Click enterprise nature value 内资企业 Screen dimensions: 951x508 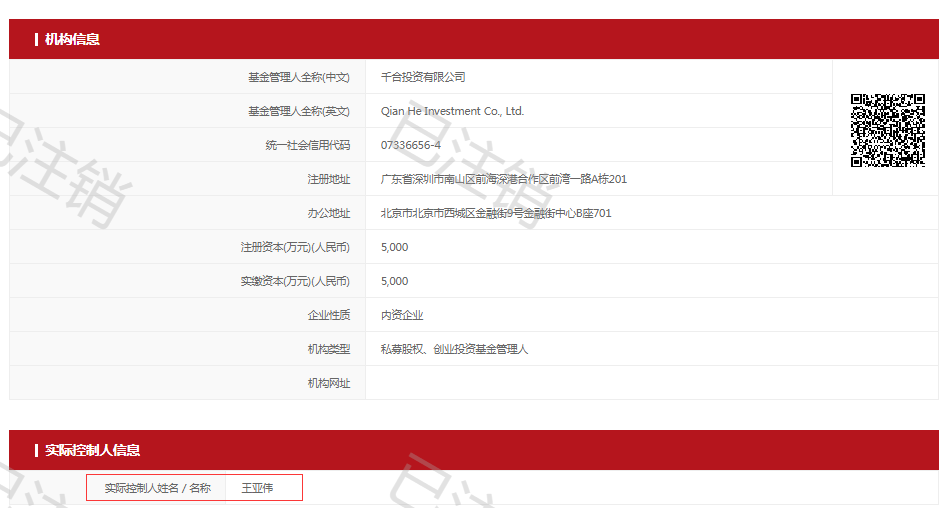point(402,315)
